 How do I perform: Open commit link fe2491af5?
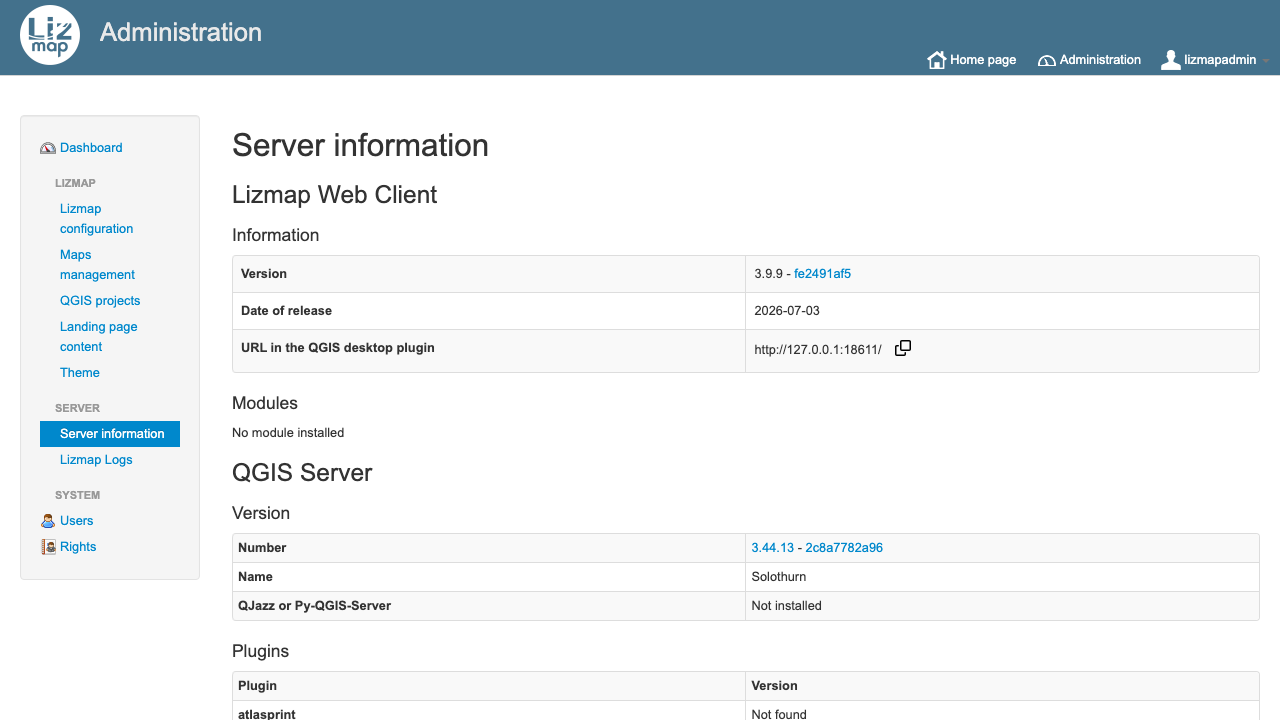pyautogui.click(x=822, y=274)
